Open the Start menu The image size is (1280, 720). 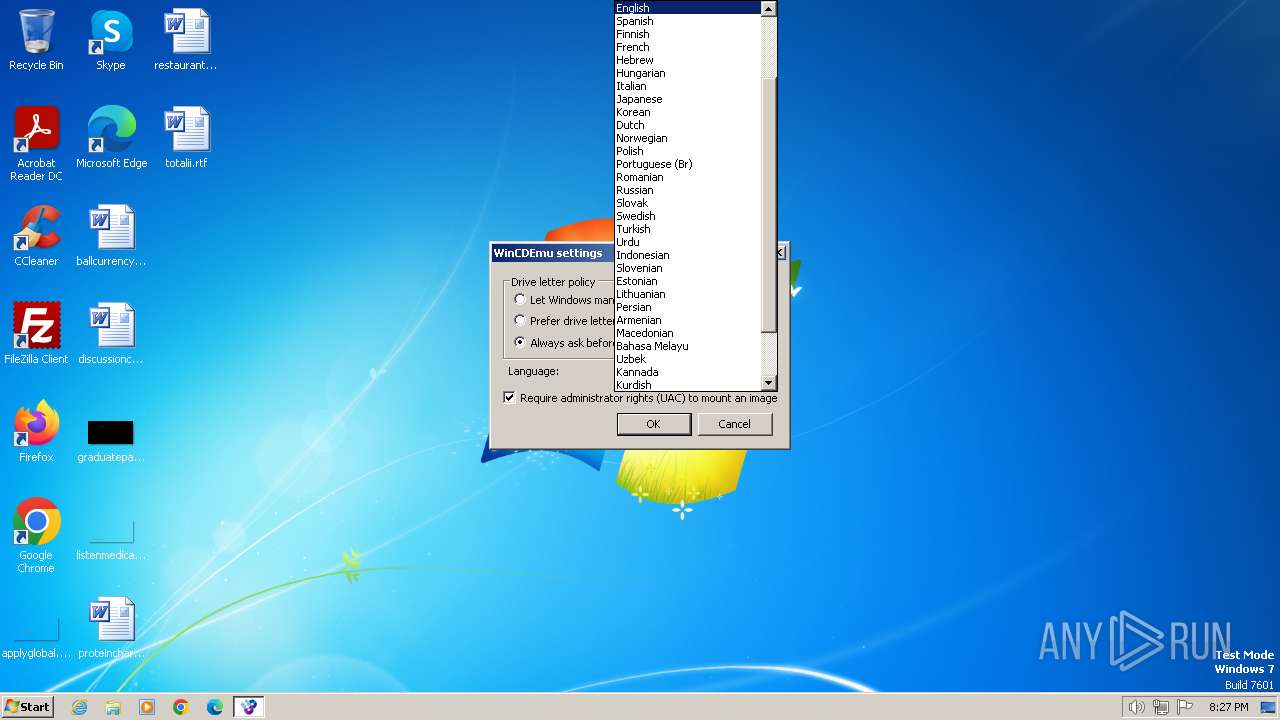click(x=27, y=707)
